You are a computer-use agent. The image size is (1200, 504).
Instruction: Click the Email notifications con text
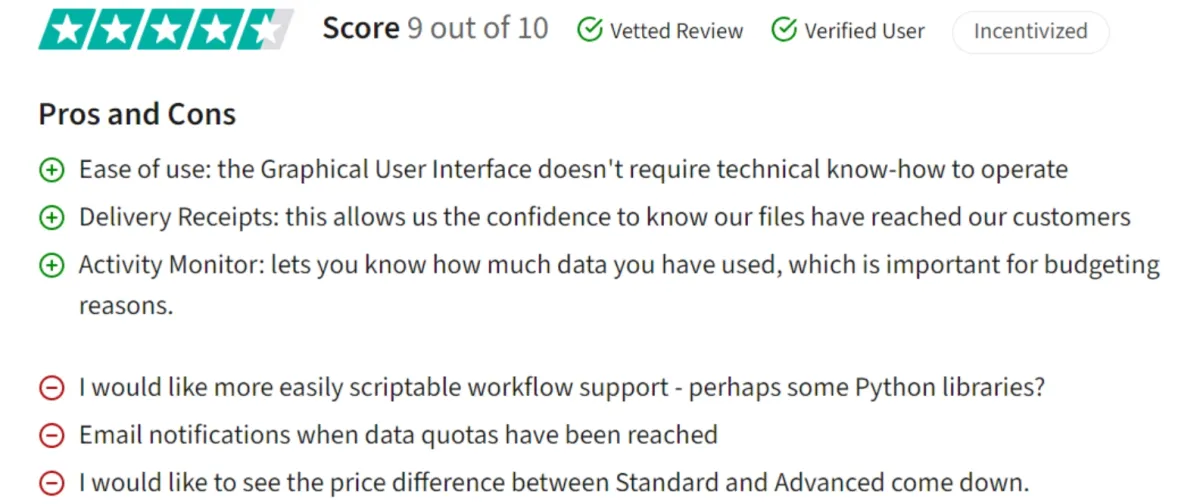[x=398, y=435]
